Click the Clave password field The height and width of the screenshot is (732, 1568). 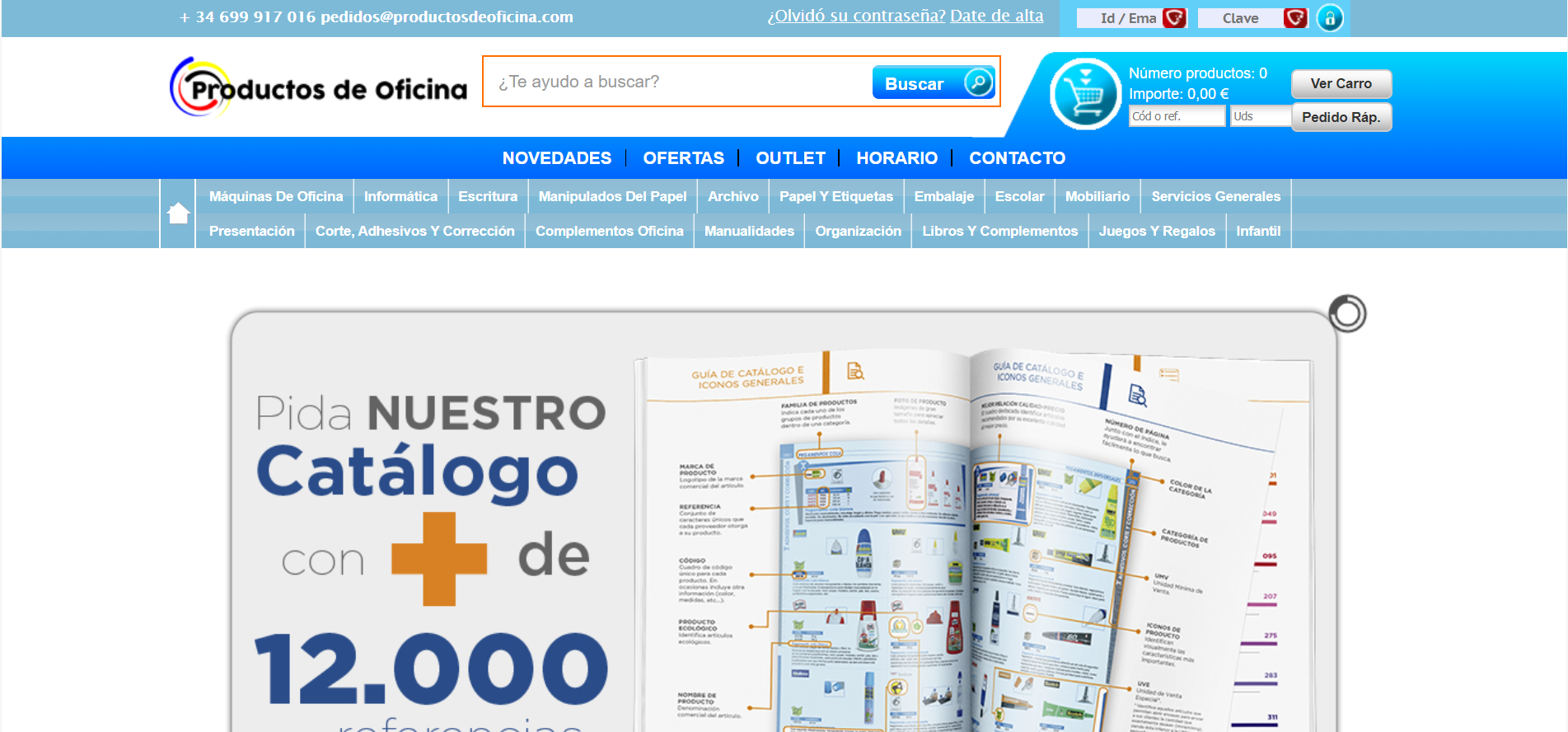[x=1253, y=18]
